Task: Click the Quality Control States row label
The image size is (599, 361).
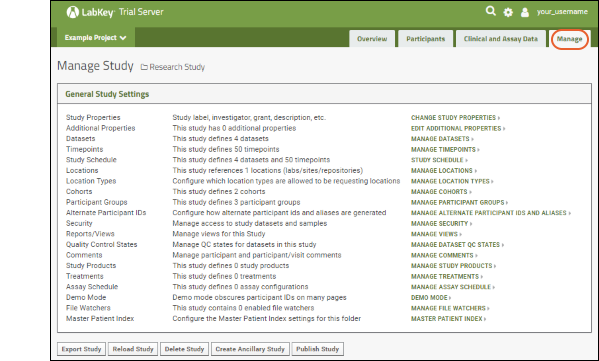Action: (101, 244)
